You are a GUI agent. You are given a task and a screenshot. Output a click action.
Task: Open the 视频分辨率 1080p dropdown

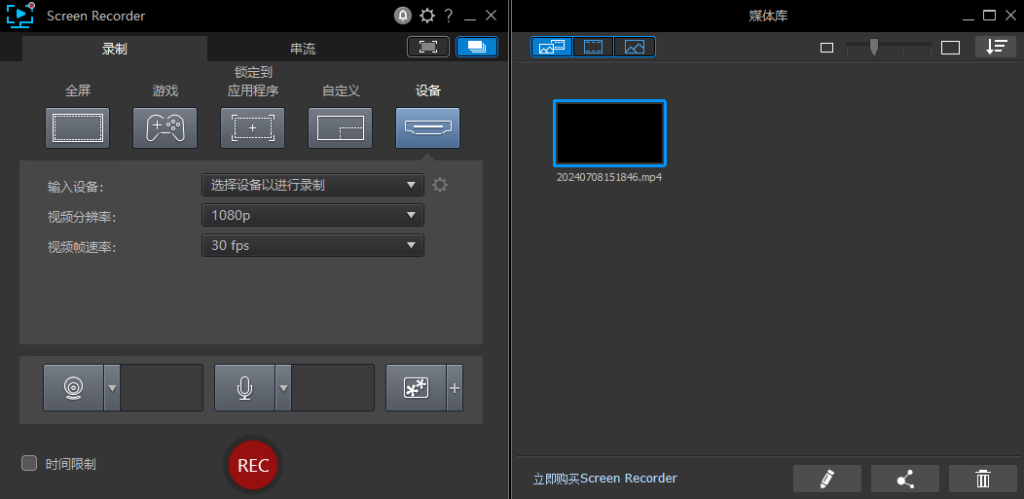coord(313,215)
